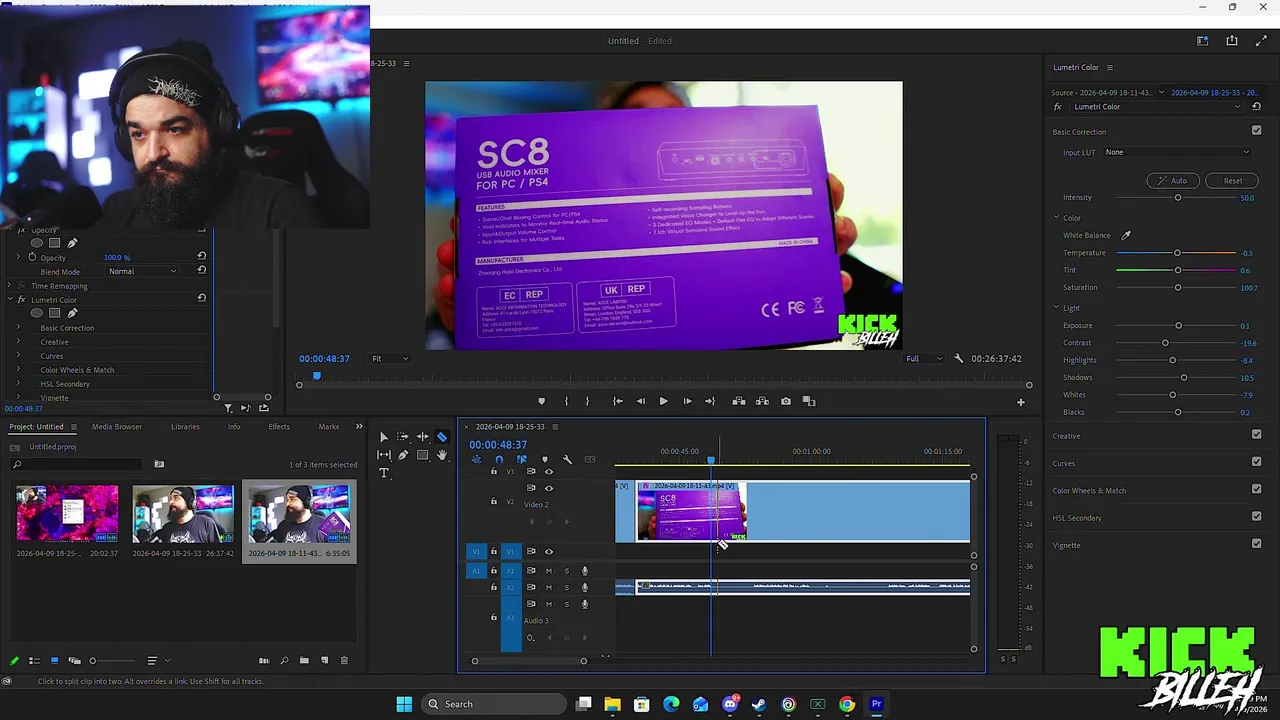Click Reset button in Lumetri
This screenshot has height=720, width=1280.
1232,181
